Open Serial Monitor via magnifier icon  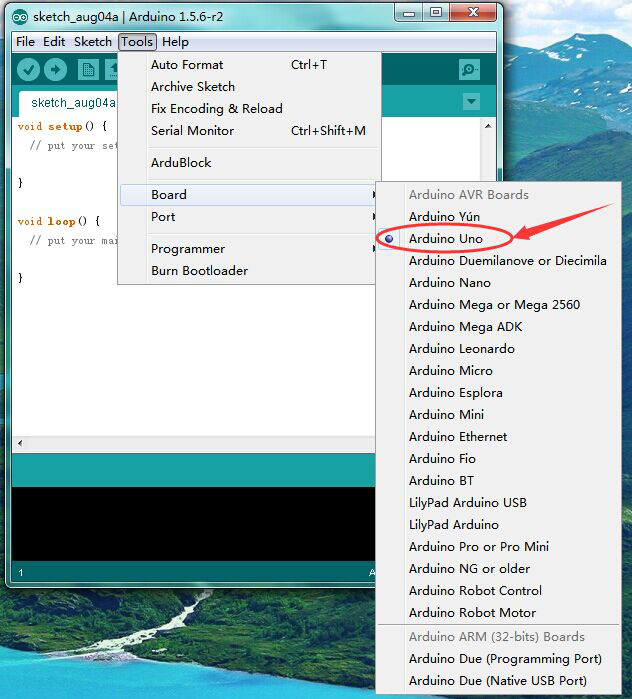point(469,69)
